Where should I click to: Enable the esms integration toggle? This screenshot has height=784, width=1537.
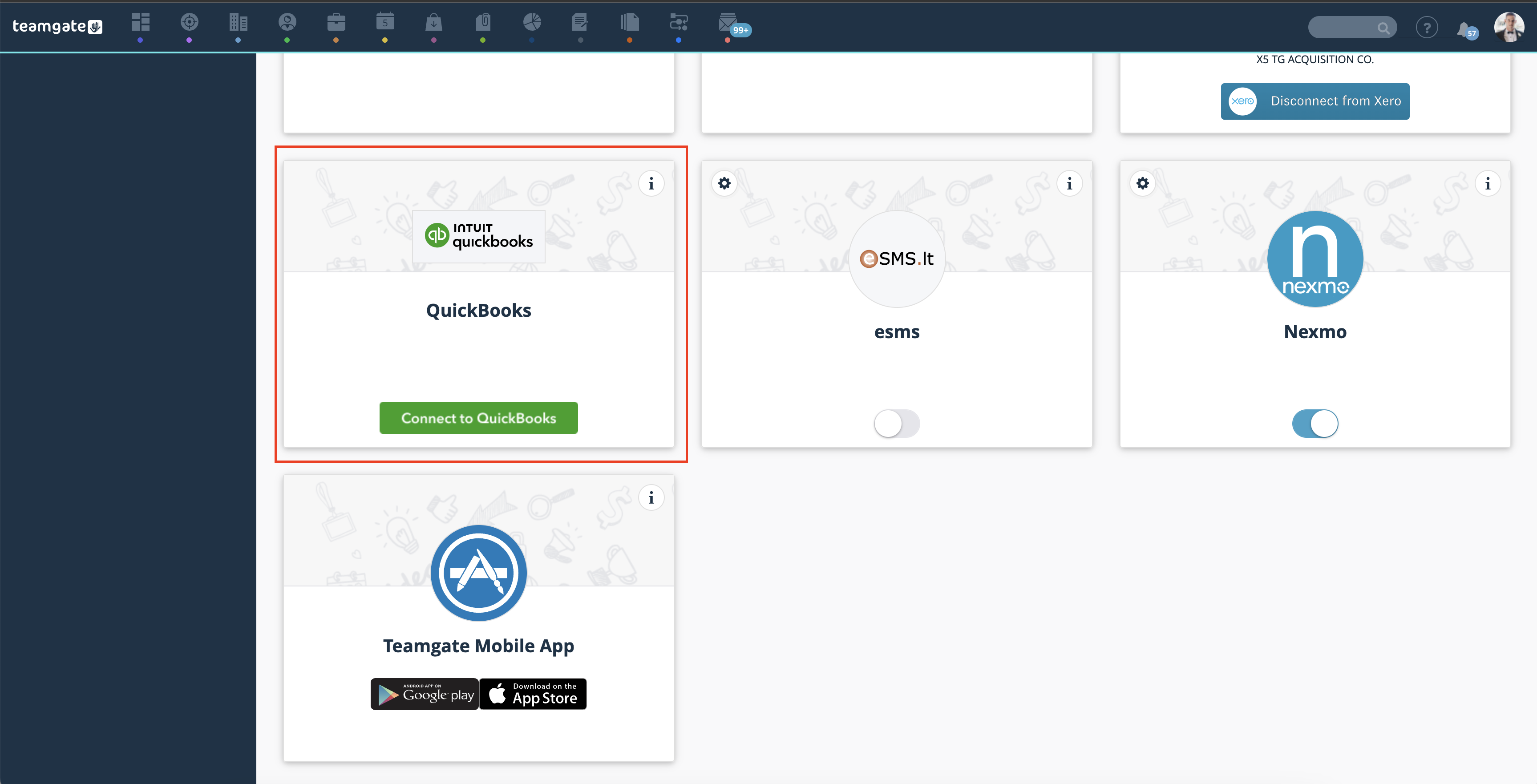[x=897, y=424]
